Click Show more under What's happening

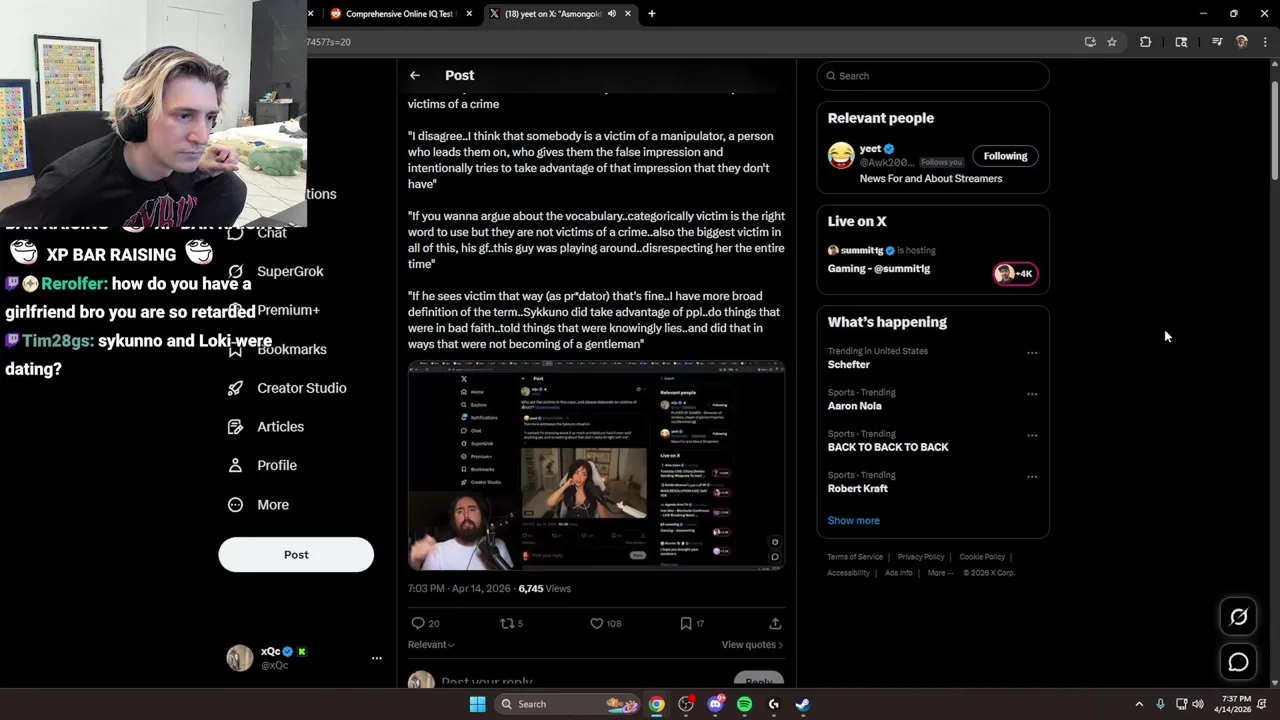853,521
